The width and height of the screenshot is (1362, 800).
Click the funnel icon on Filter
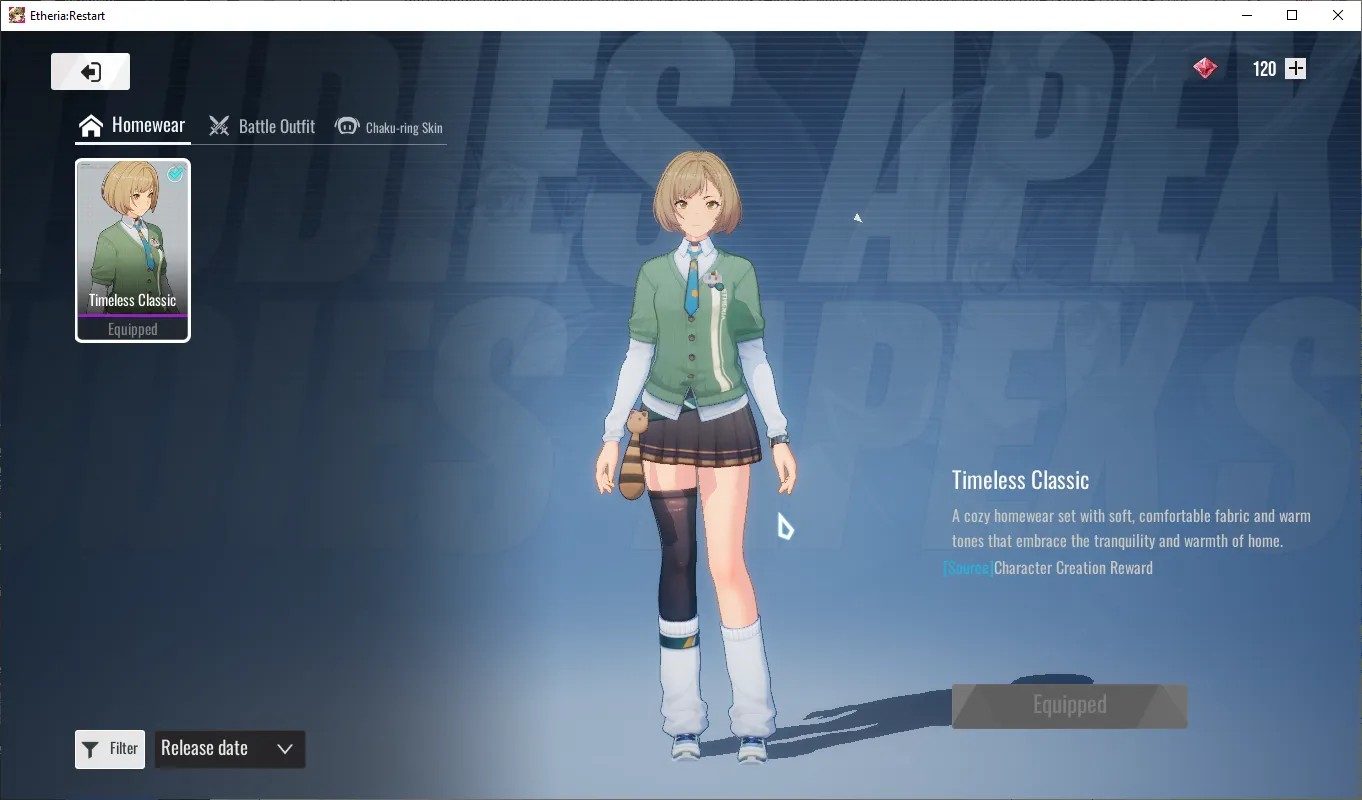click(90, 749)
